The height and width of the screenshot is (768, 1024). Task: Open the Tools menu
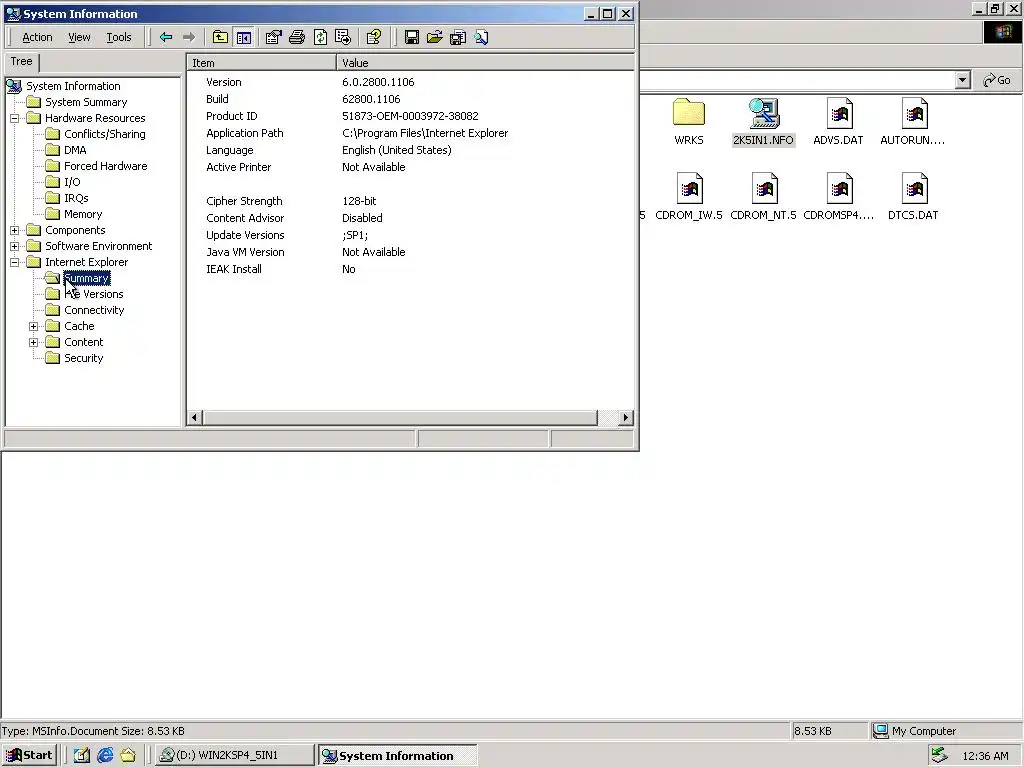119,37
